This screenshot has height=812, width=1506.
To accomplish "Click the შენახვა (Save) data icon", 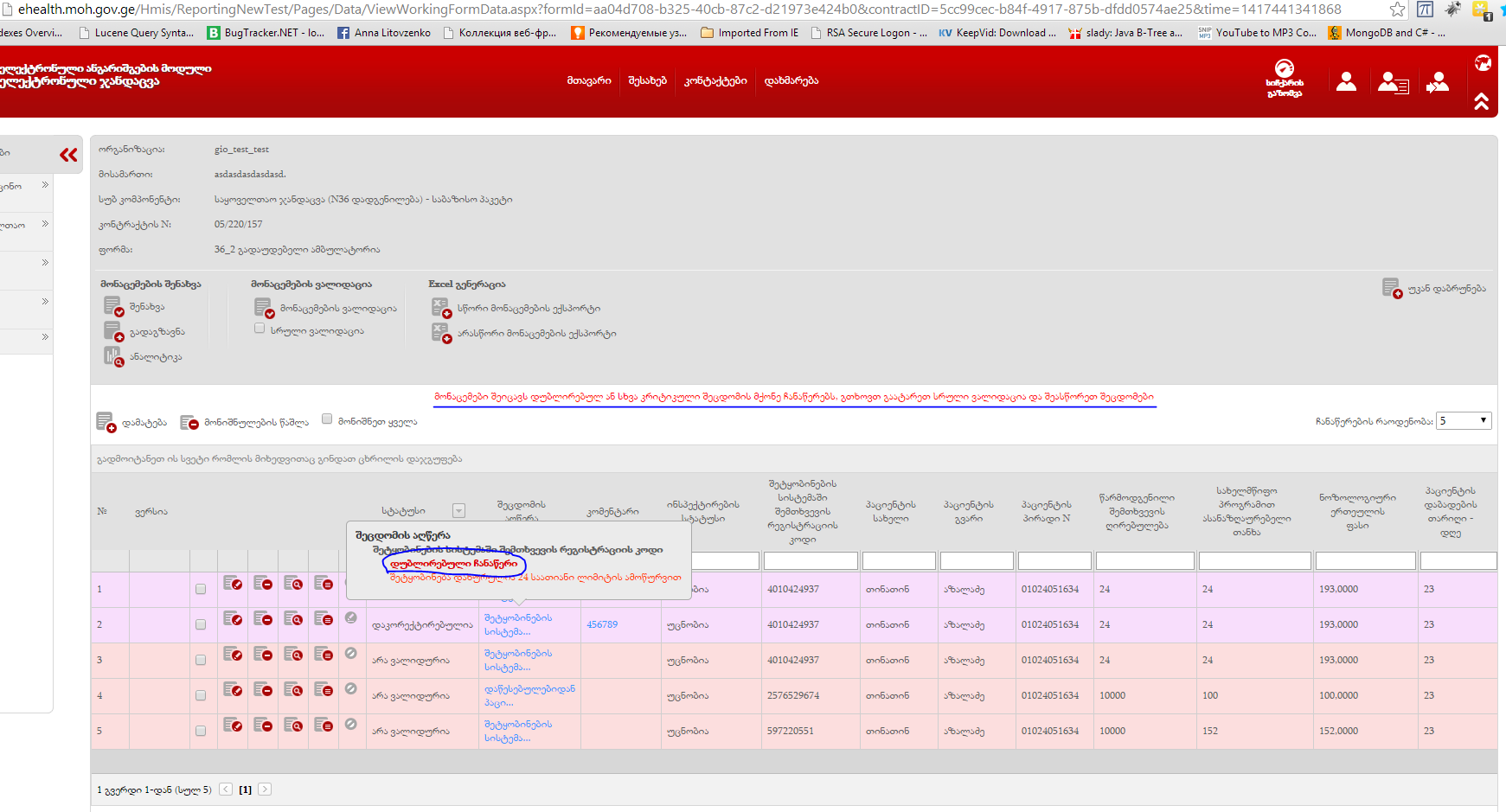I will point(113,306).
